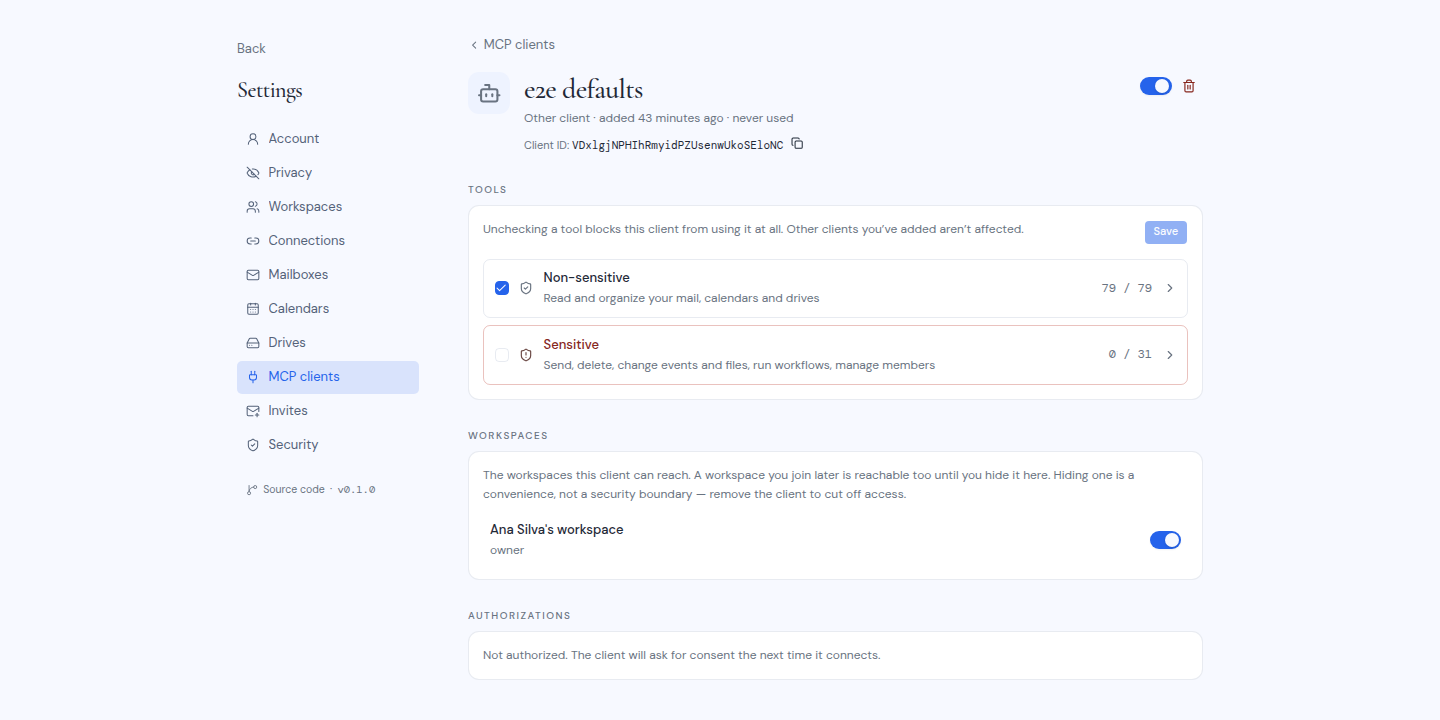Click the Calendars icon in sidebar

[253, 309]
